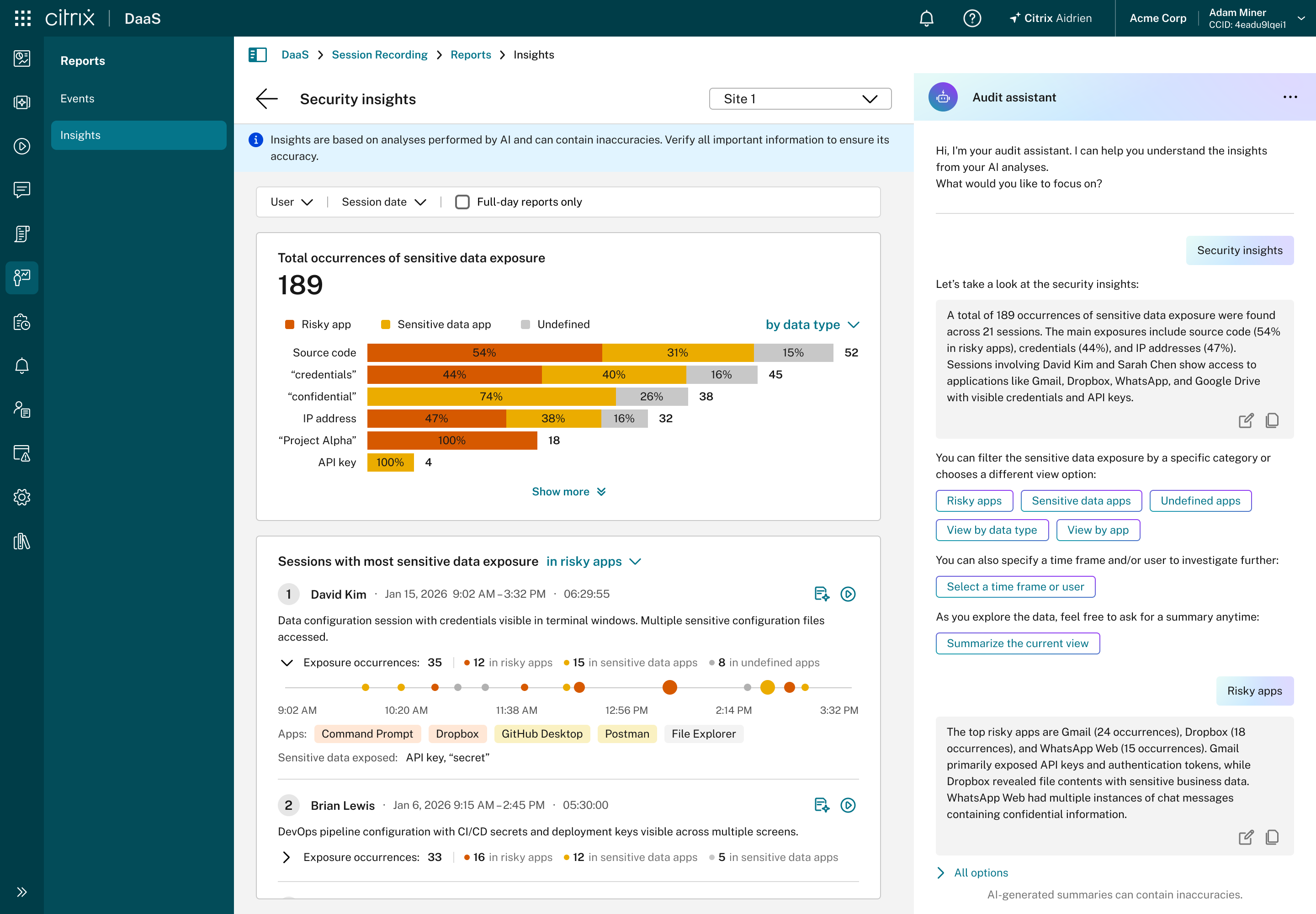Expand All options in assistant
The image size is (1316, 914).
[x=972, y=872]
